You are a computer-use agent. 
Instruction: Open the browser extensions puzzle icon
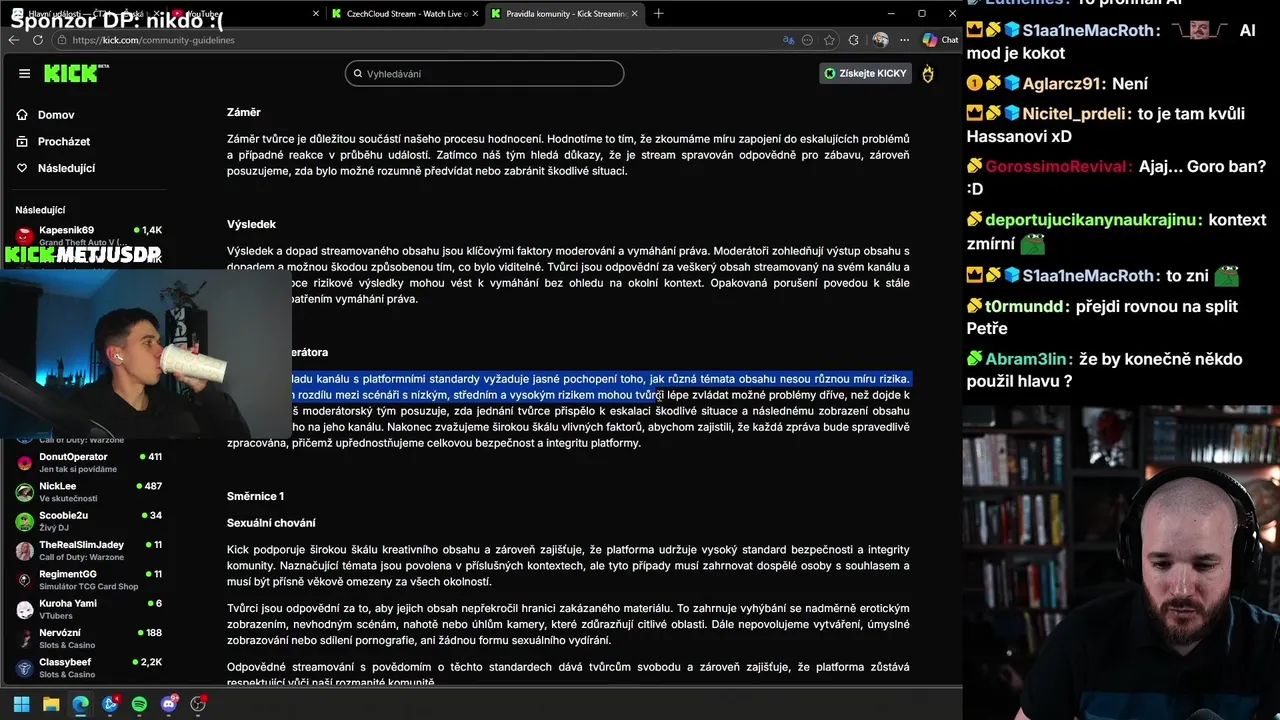[x=853, y=40]
